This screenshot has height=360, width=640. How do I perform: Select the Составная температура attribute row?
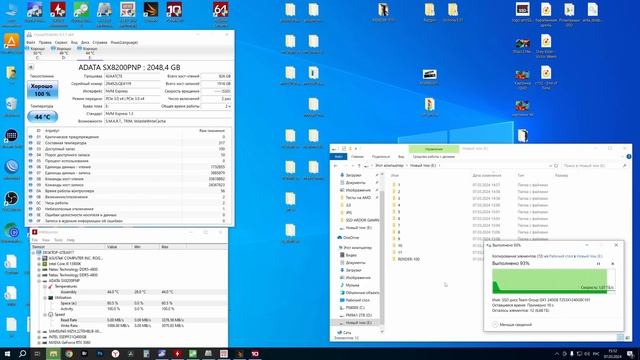click(x=129, y=143)
